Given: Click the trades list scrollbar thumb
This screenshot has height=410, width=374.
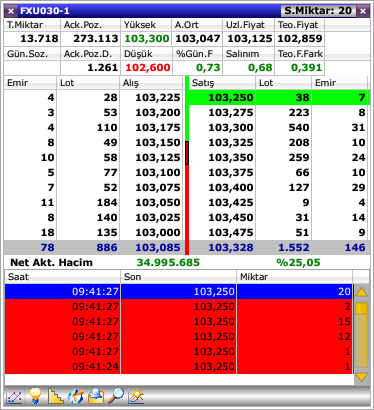Looking at the screenshot, I should point(362,308).
